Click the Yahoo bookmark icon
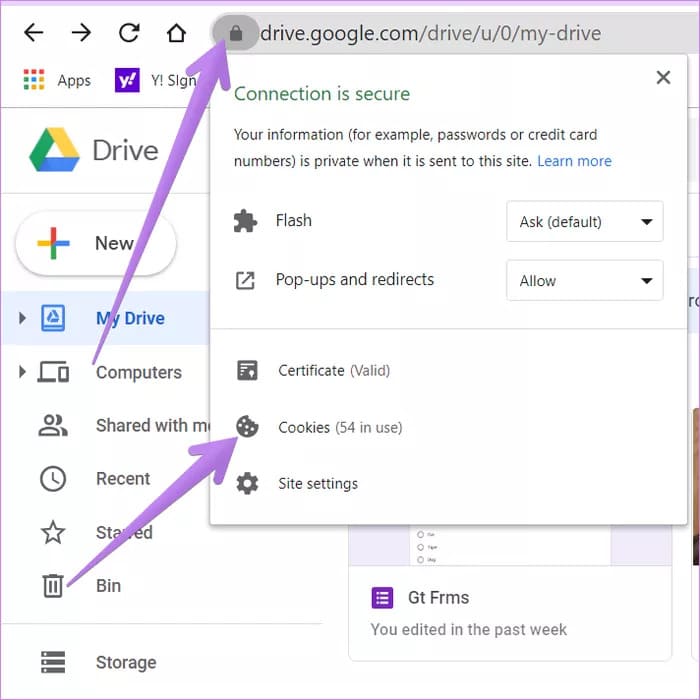 127,81
